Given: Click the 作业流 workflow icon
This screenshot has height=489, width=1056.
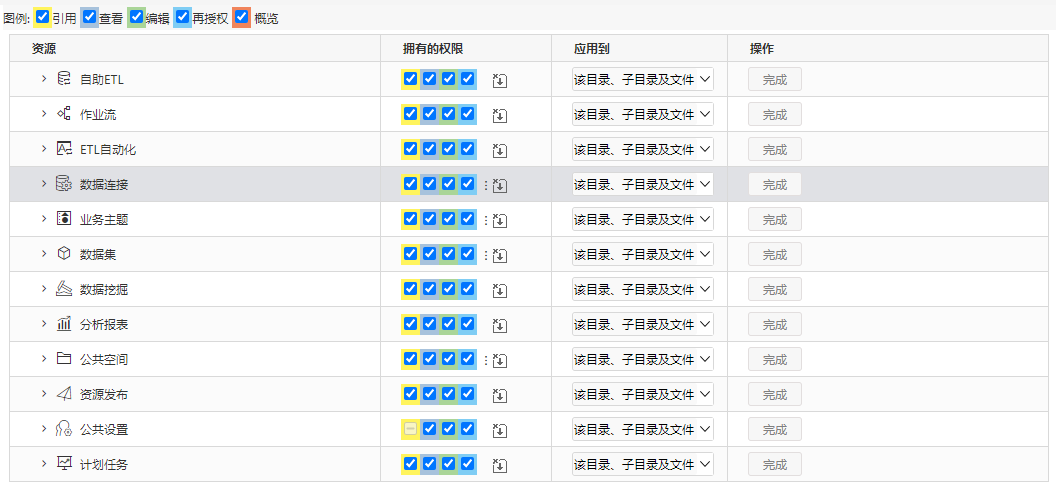Looking at the screenshot, I should (x=64, y=114).
